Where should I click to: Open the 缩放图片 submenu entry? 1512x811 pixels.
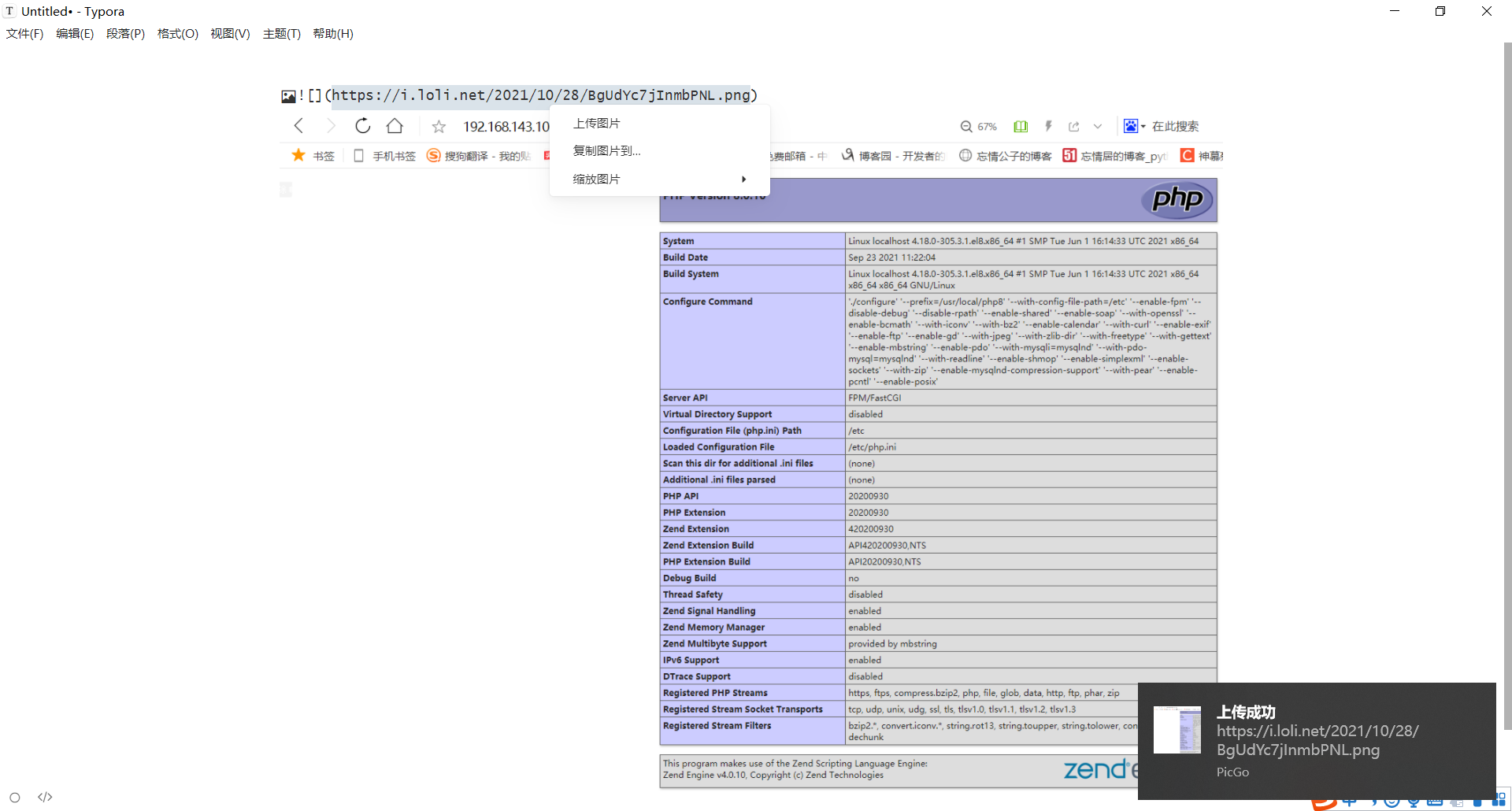pyautogui.click(x=659, y=180)
